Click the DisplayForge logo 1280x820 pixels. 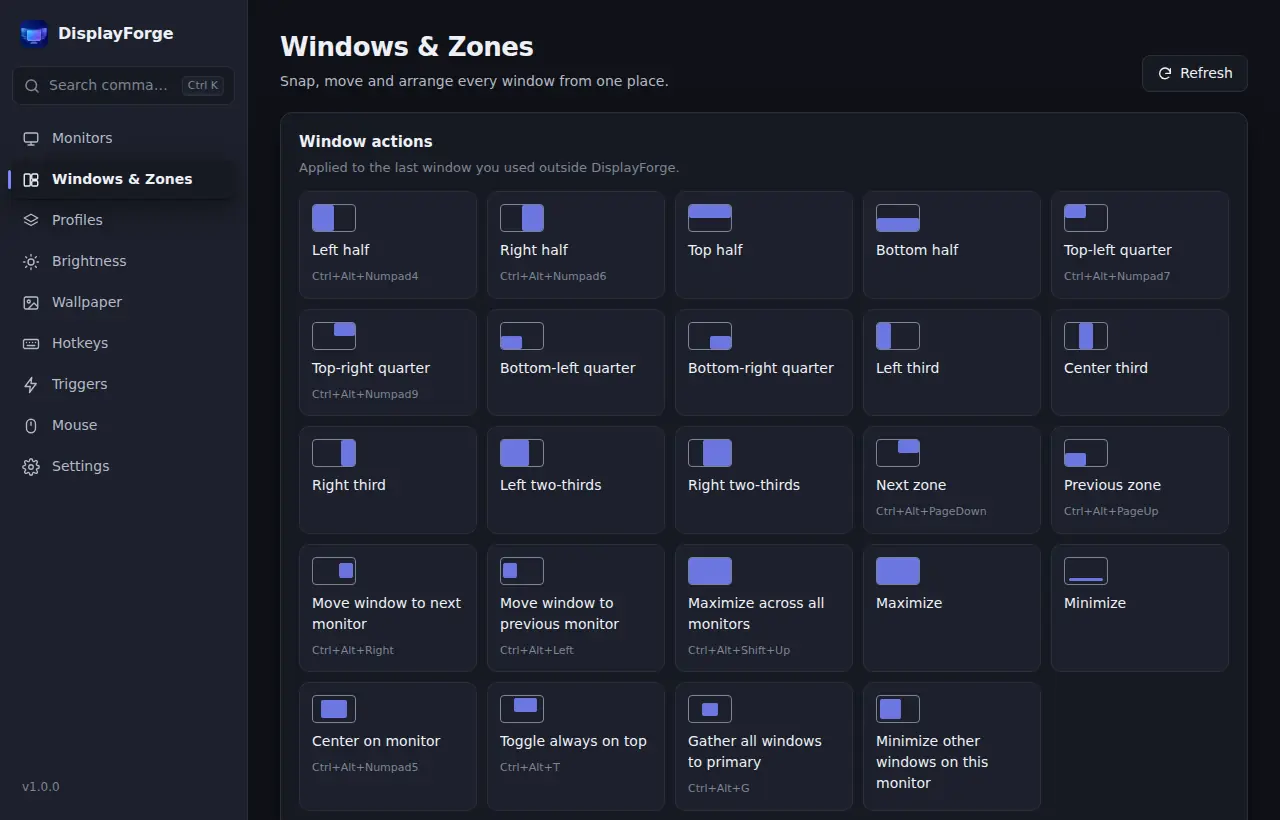34,34
